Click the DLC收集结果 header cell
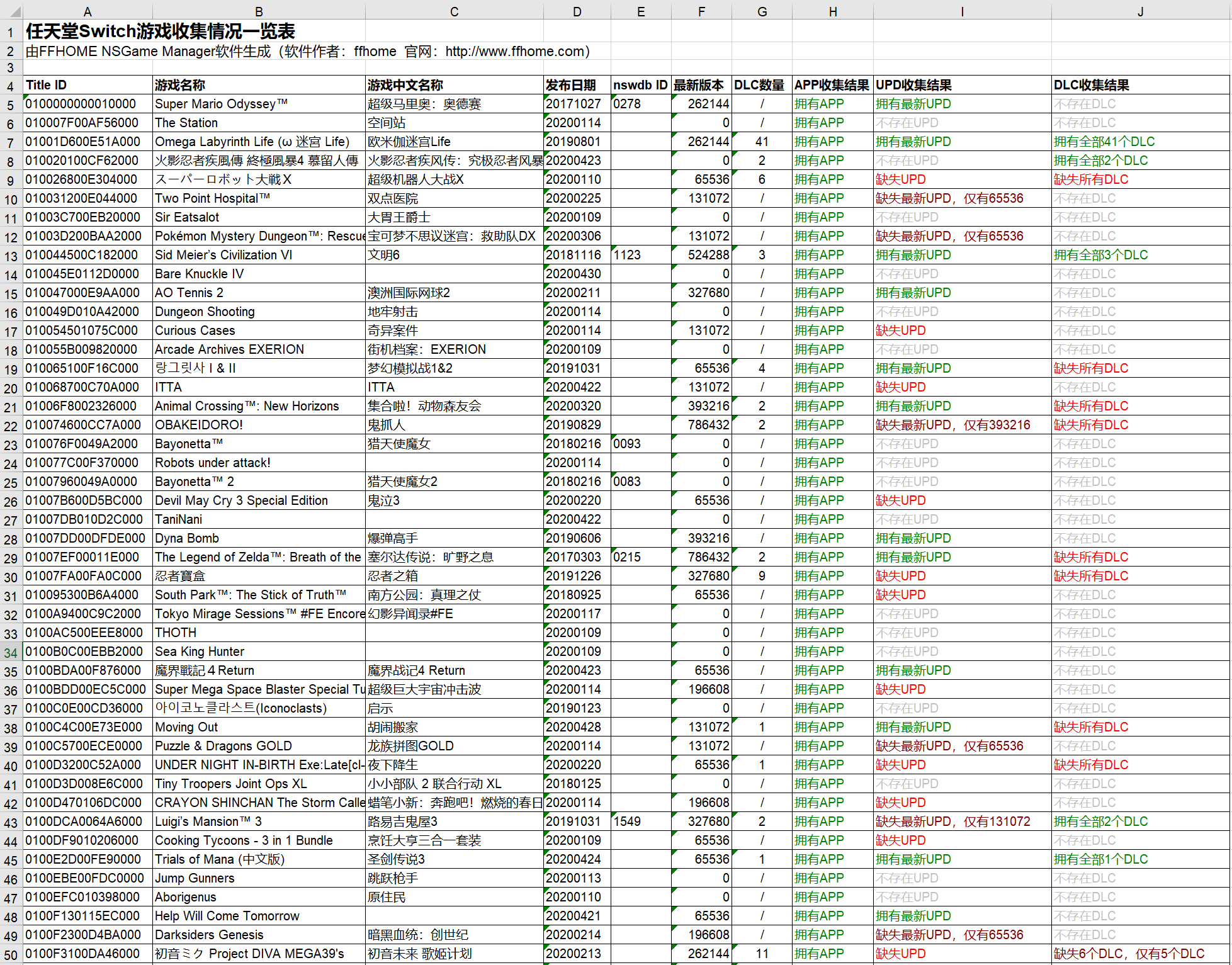The width and height of the screenshot is (1232, 965). (1141, 85)
